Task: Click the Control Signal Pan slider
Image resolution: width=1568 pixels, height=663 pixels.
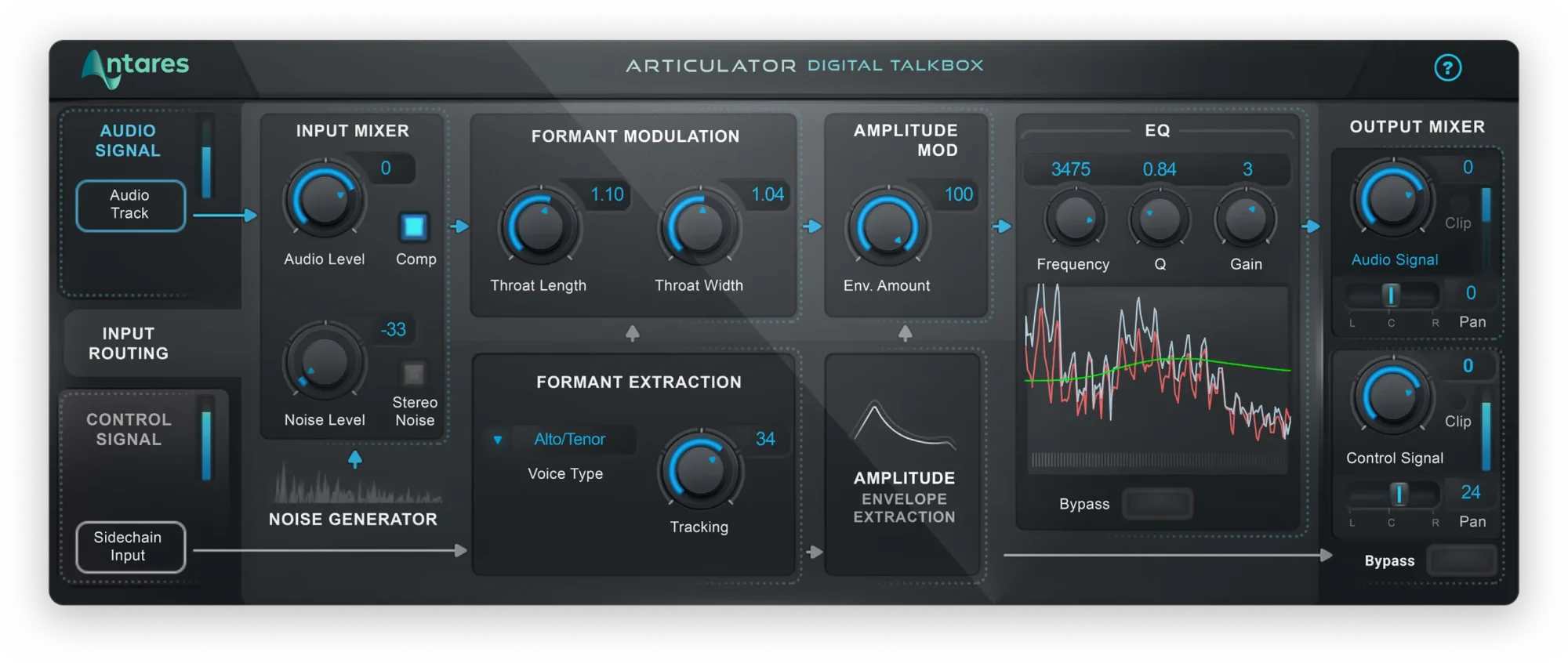Action: click(x=1392, y=495)
